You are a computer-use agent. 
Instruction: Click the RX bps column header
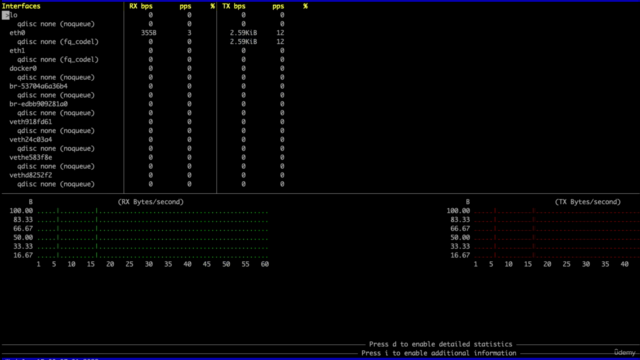[141, 6]
